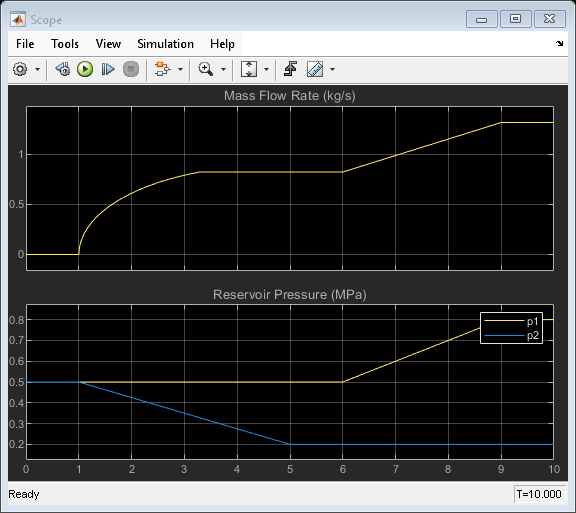Open the Simulation menu
The height and width of the screenshot is (513, 576).
click(x=165, y=44)
